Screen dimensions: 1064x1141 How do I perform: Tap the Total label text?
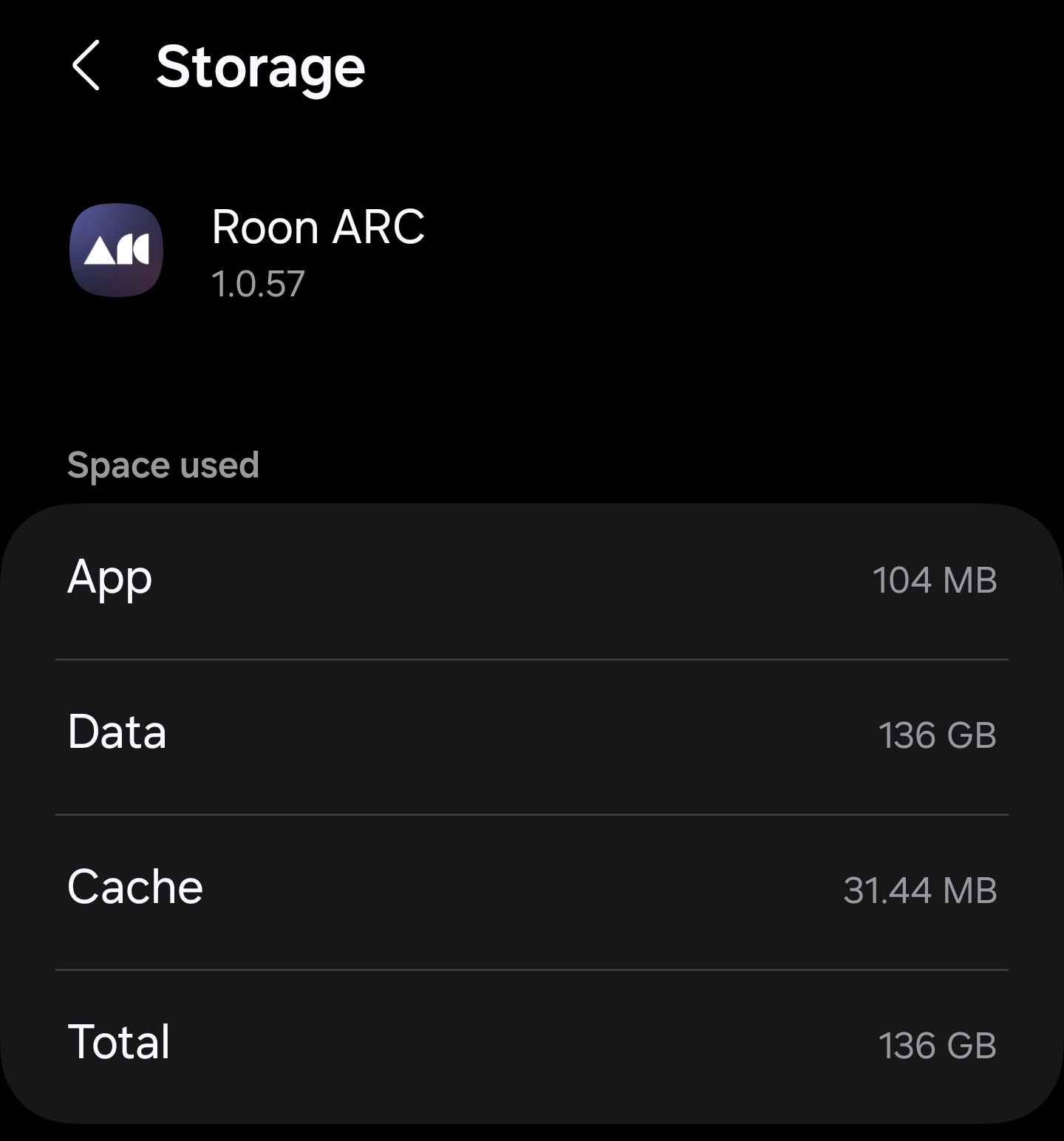pyautogui.click(x=119, y=1043)
